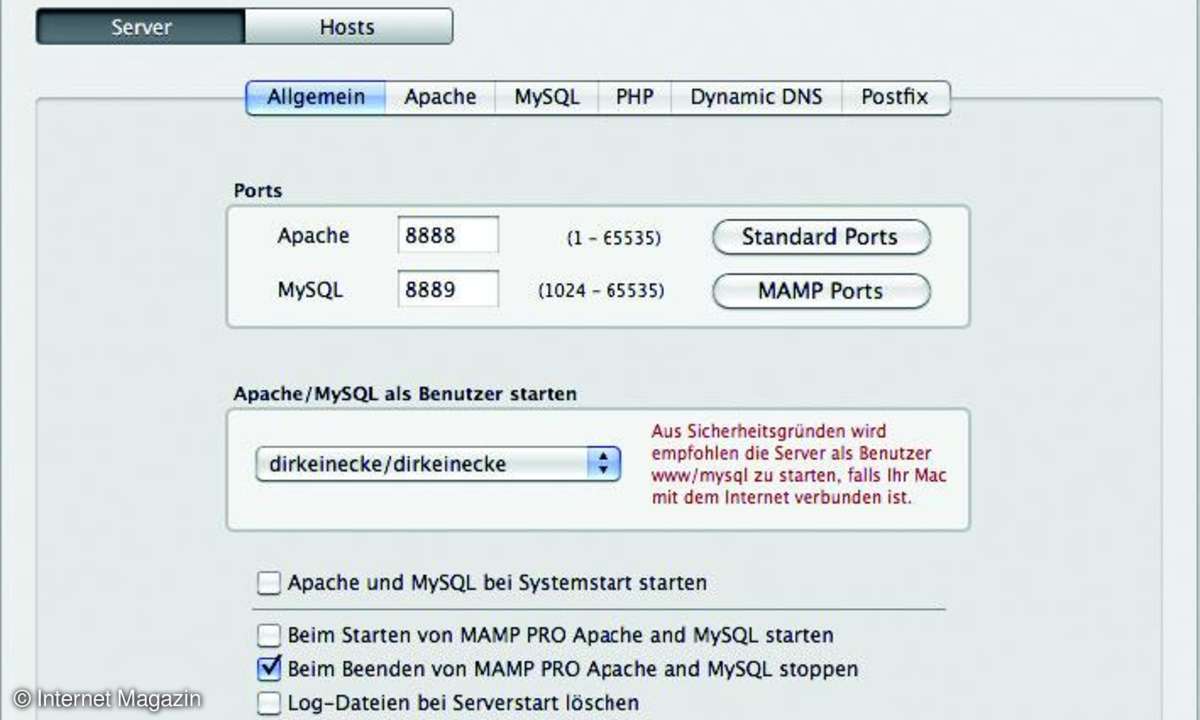Open the MySQL settings tab

pyautogui.click(x=547, y=97)
